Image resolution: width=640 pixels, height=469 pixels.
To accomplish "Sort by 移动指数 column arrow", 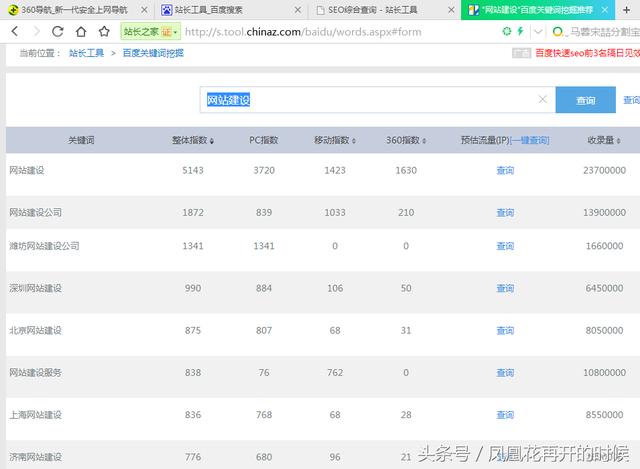I will coord(353,141).
